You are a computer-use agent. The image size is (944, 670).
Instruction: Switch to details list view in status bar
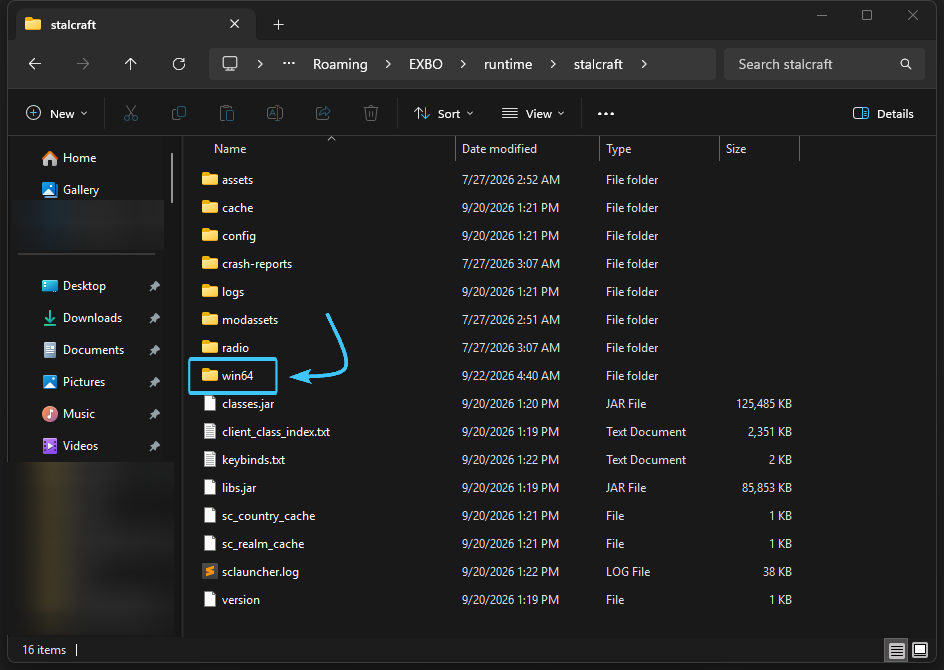[896, 650]
